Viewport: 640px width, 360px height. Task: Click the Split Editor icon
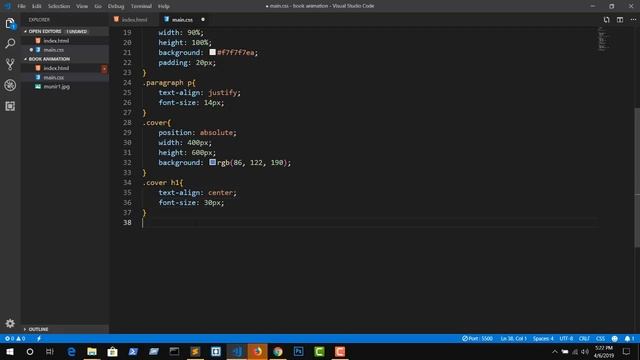pos(620,20)
